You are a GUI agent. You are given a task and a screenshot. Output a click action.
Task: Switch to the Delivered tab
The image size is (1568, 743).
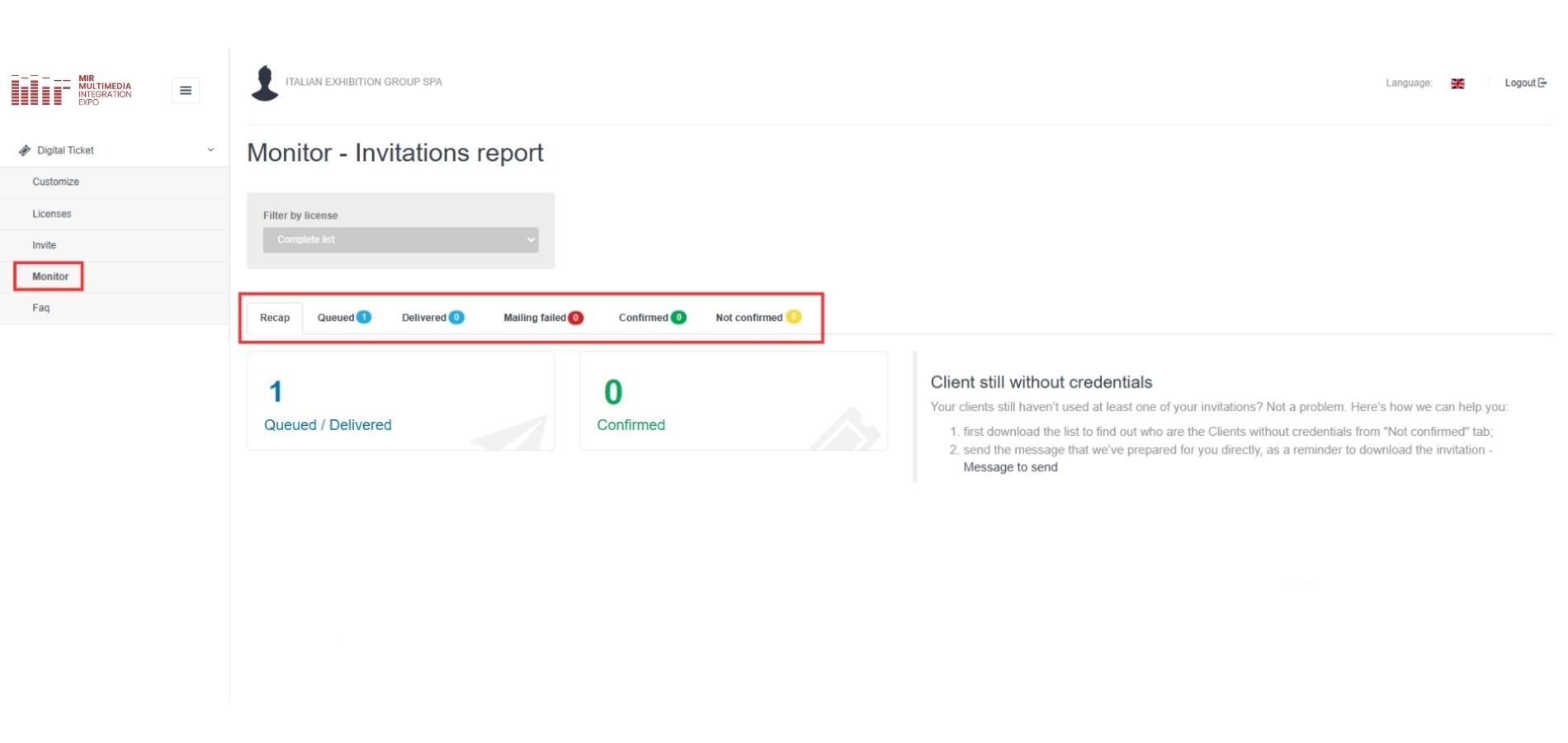click(432, 318)
